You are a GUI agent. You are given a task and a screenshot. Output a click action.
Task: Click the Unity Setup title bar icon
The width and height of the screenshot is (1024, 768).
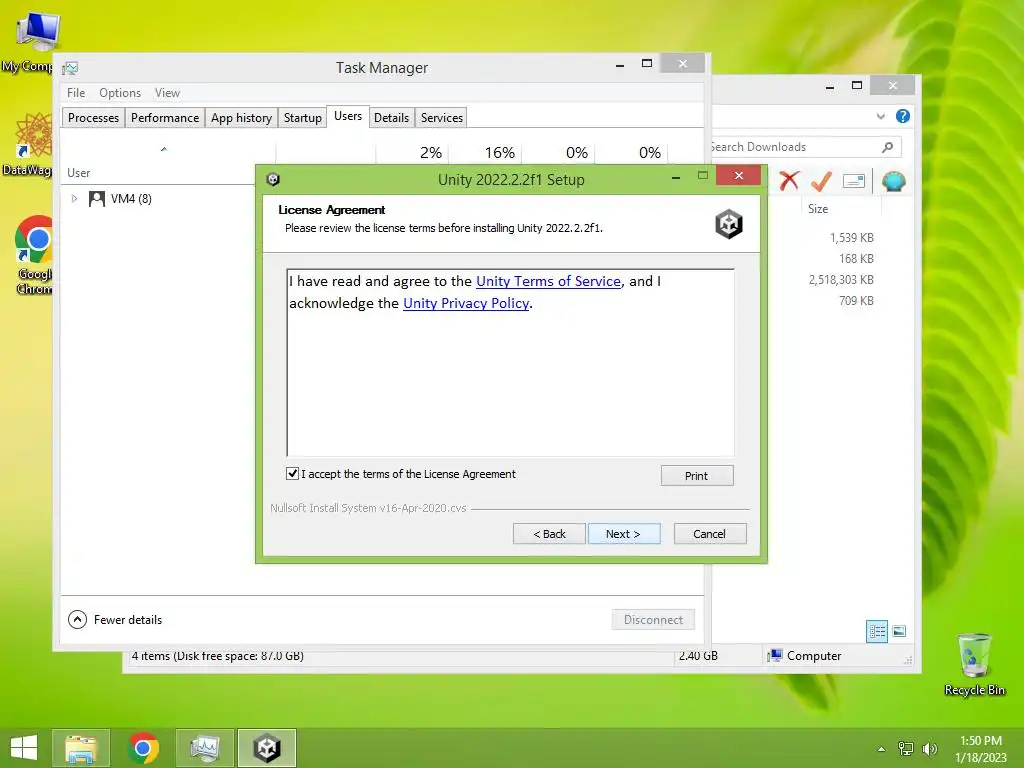tap(273, 180)
